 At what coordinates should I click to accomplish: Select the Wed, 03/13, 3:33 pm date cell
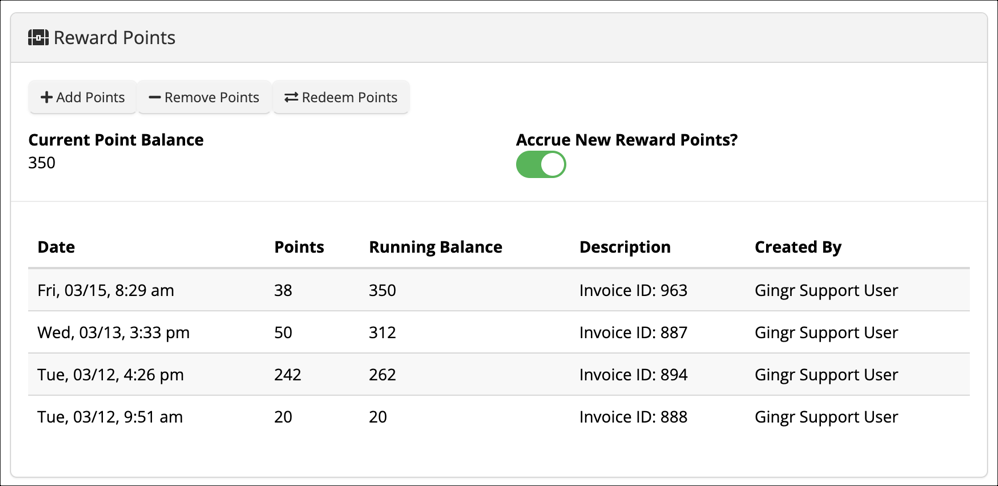coord(113,333)
